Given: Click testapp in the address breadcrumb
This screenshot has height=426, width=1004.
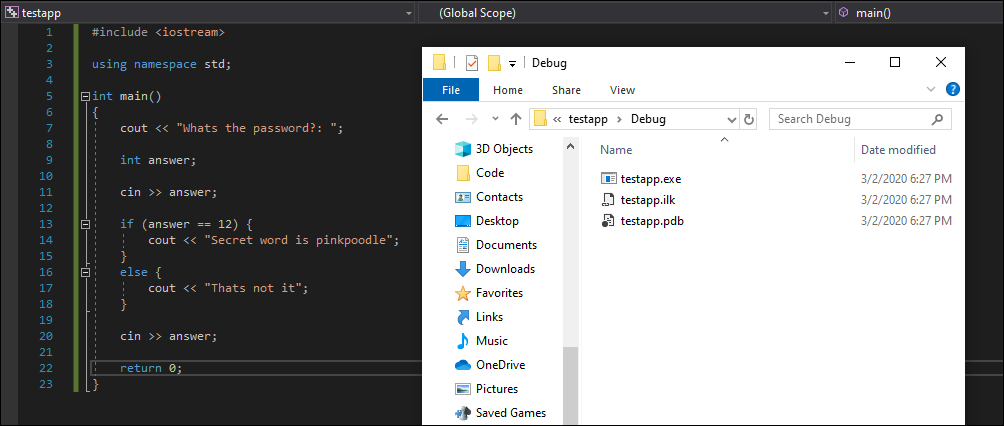Looking at the screenshot, I should point(587,119).
